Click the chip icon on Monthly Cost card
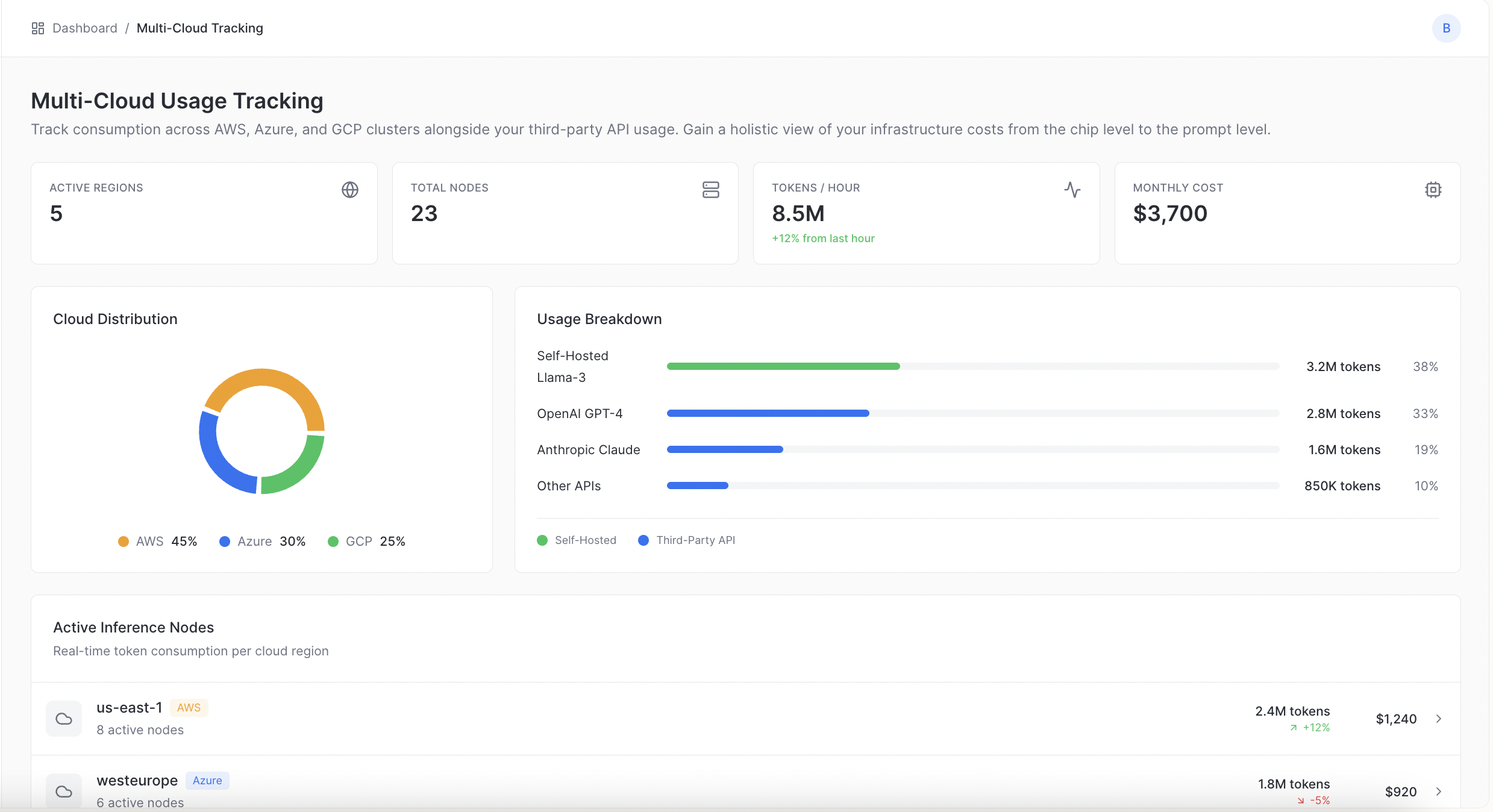 [x=1433, y=190]
